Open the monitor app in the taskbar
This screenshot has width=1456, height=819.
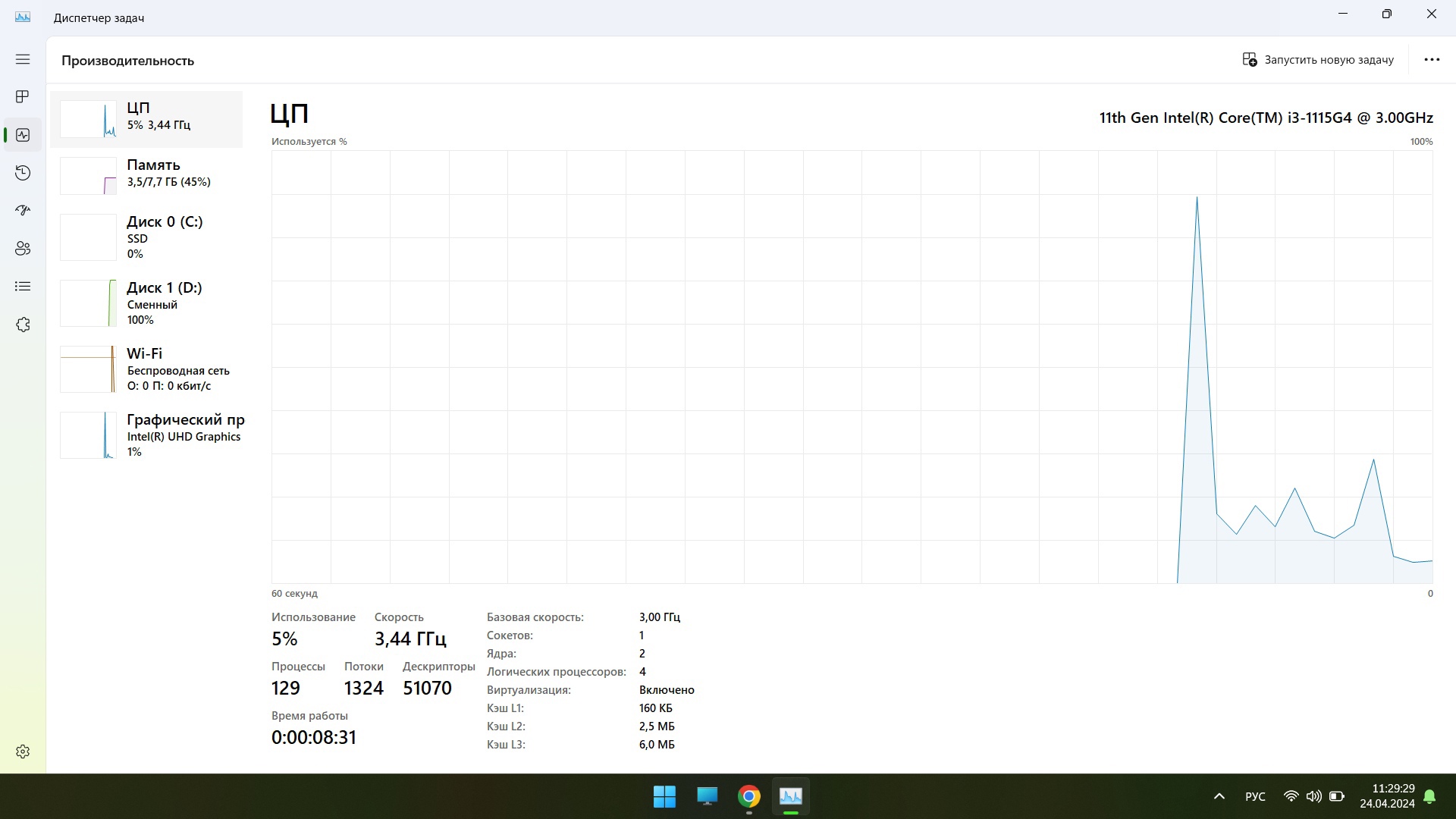[707, 796]
